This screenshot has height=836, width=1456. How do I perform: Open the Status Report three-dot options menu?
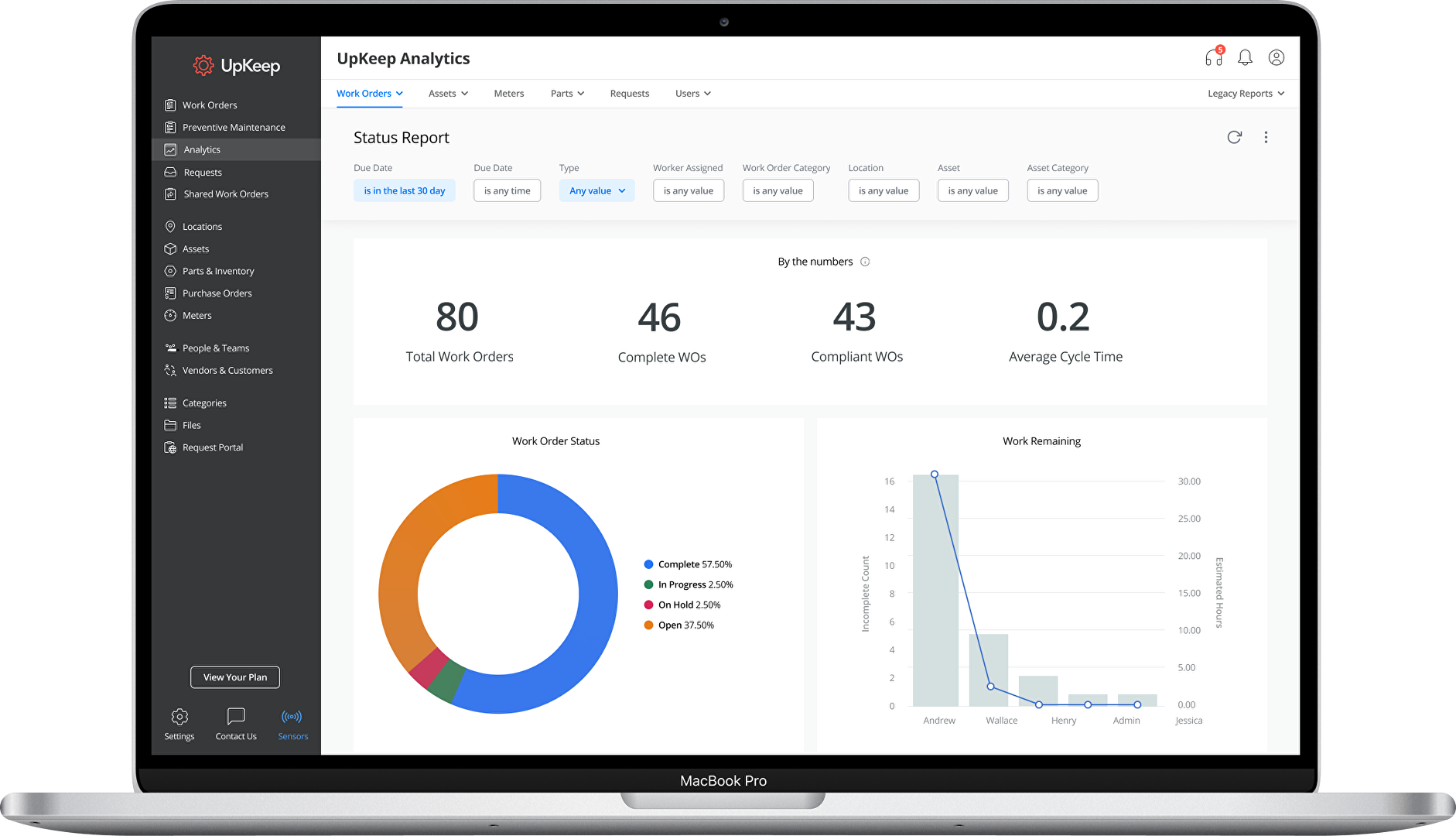[1266, 137]
